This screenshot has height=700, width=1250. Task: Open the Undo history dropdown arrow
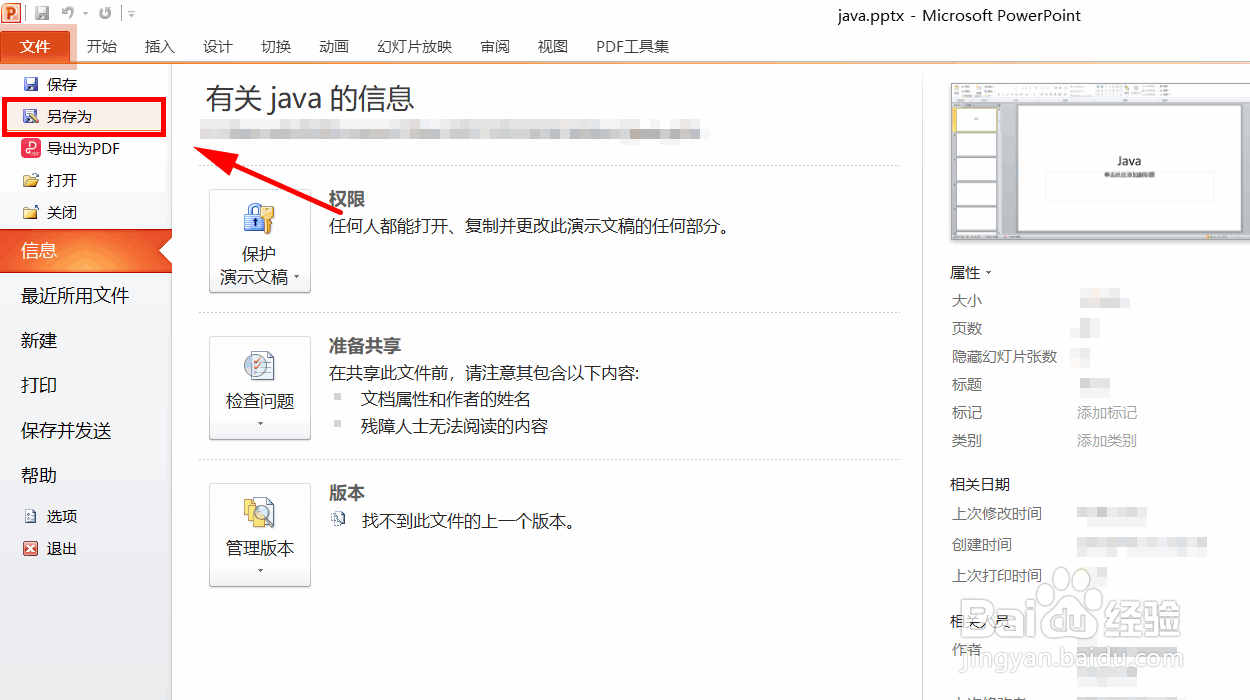pos(84,14)
